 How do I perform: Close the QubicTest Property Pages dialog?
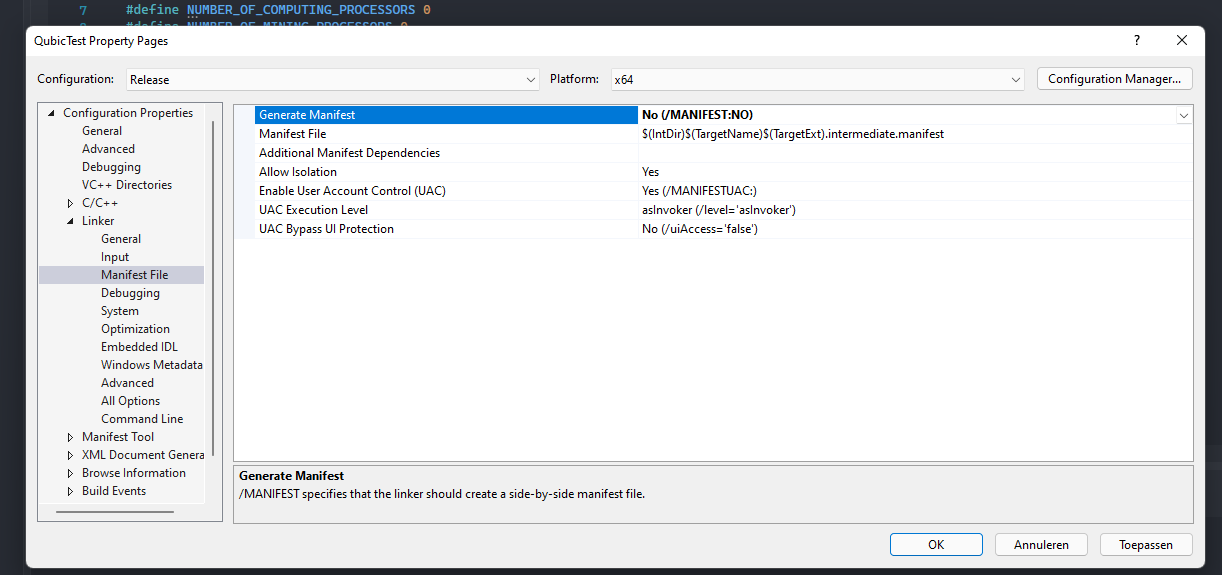(1182, 41)
